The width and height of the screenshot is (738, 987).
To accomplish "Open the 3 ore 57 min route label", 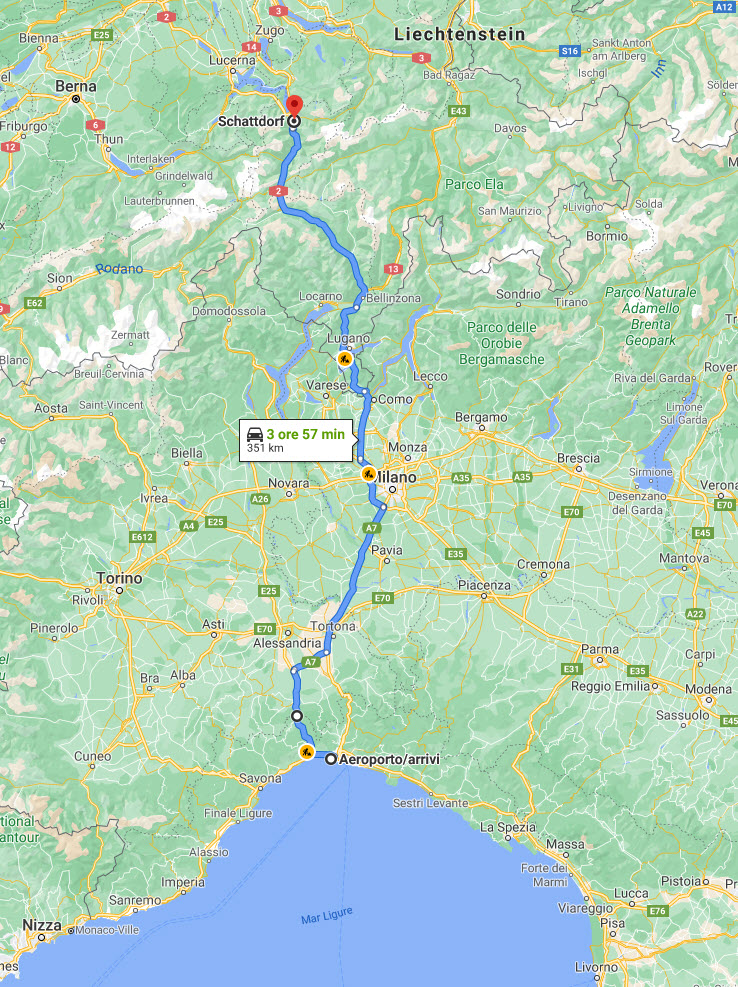I will (305, 434).
